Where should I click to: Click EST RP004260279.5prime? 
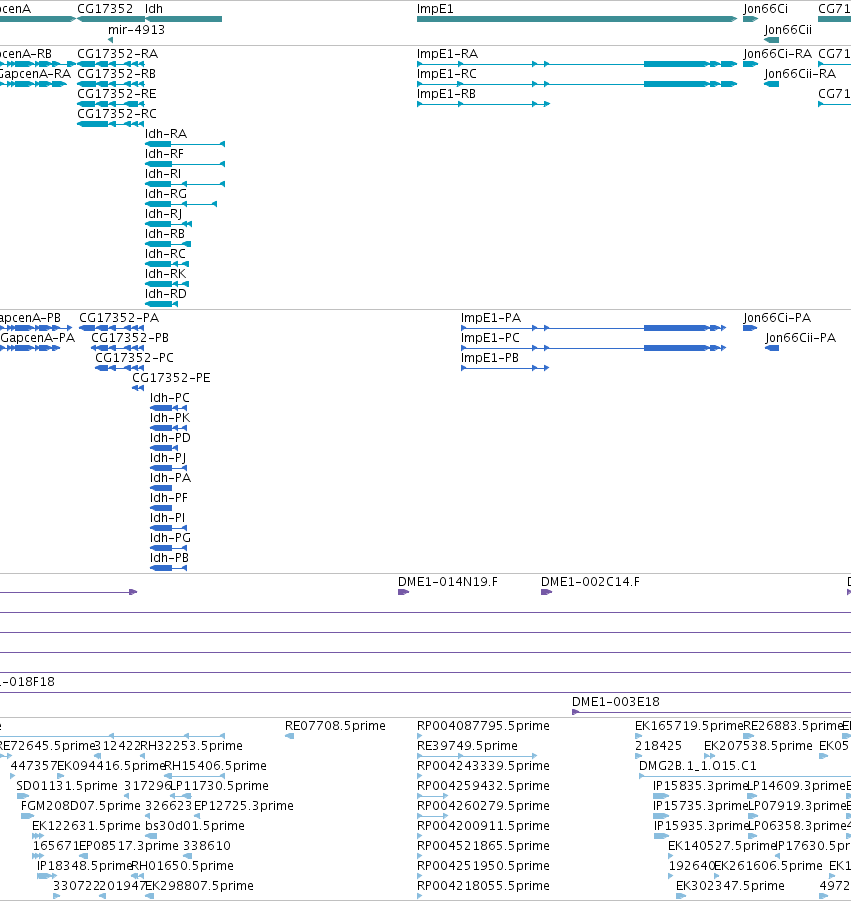tap(483, 806)
